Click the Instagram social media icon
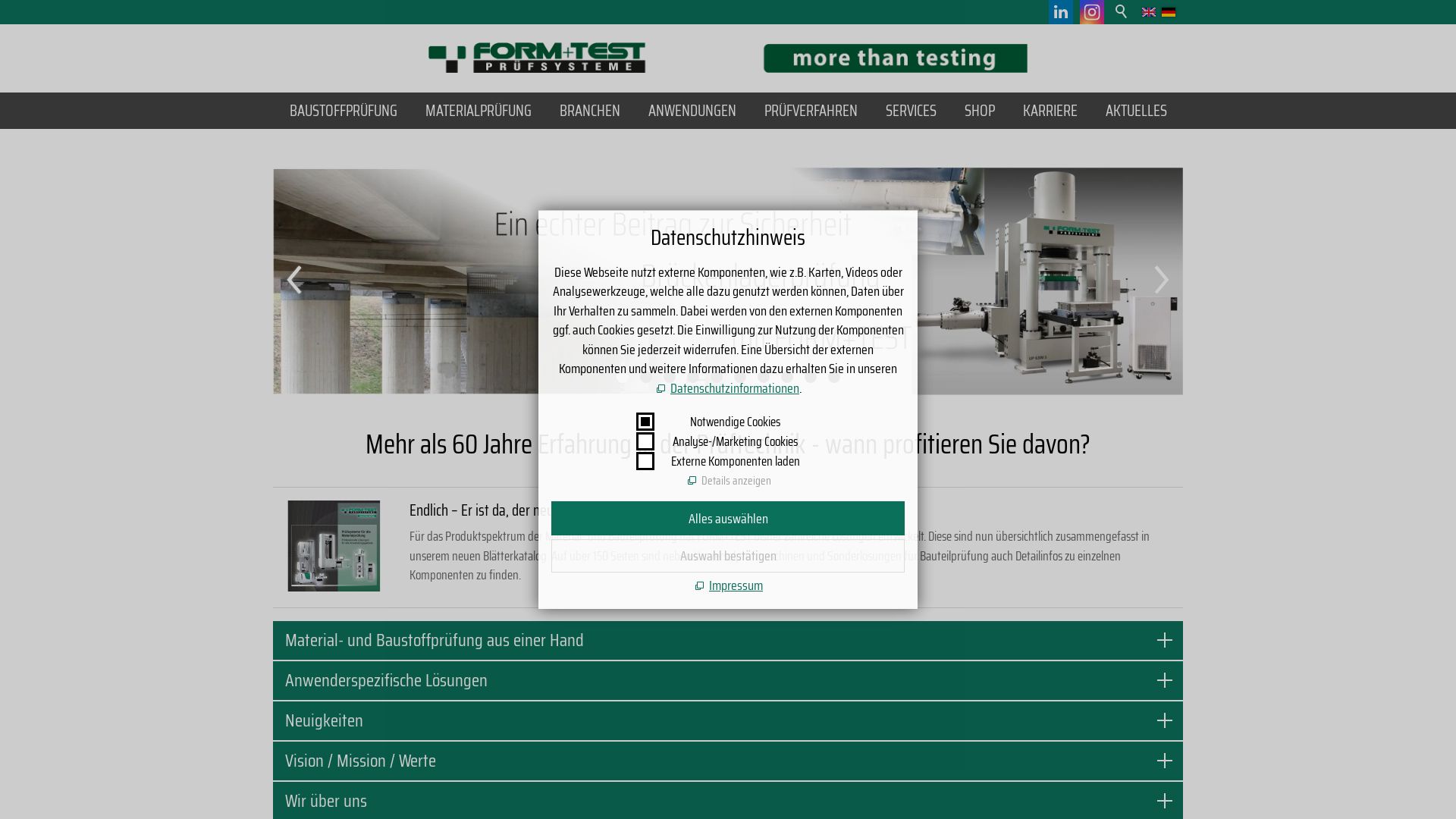 click(x=1091, y=12)
